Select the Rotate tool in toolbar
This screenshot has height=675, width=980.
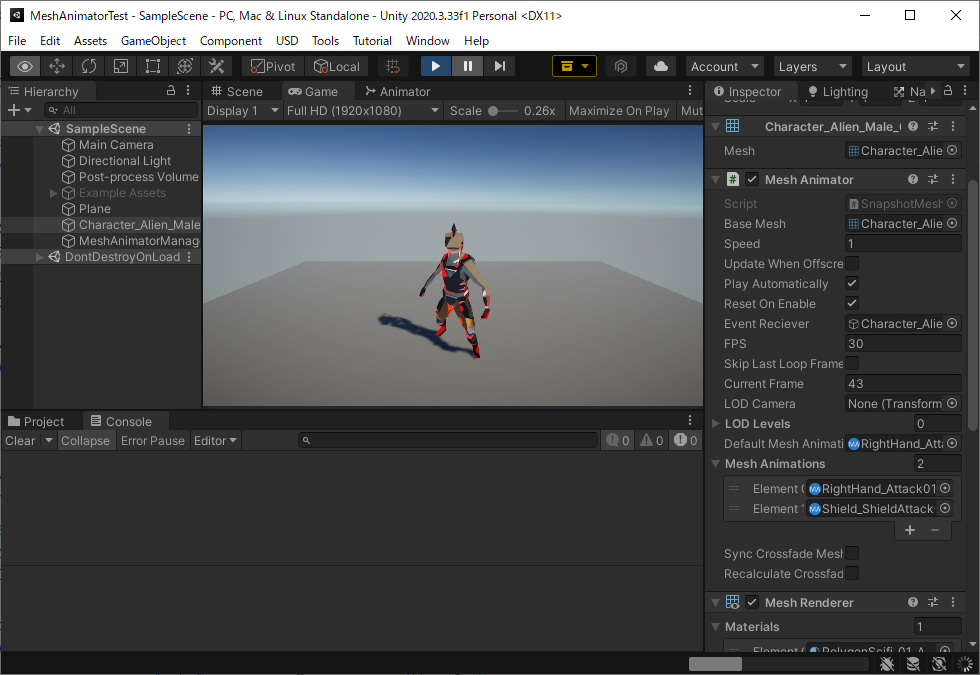coord(89,66)
